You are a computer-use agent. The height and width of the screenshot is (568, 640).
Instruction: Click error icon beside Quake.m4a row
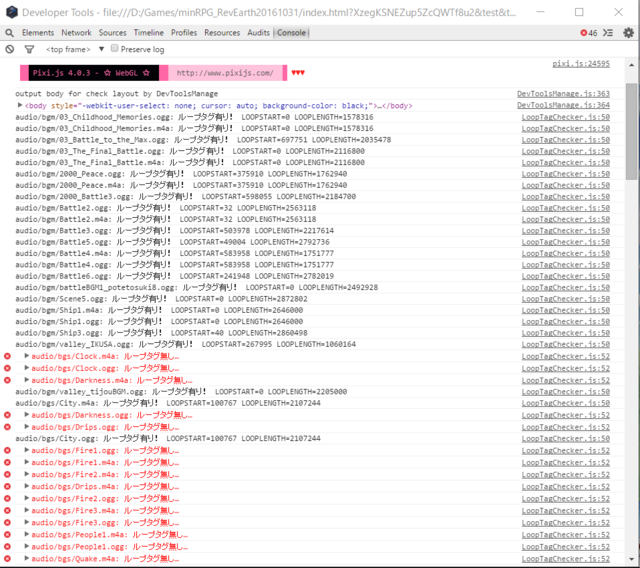coord(7,559)
